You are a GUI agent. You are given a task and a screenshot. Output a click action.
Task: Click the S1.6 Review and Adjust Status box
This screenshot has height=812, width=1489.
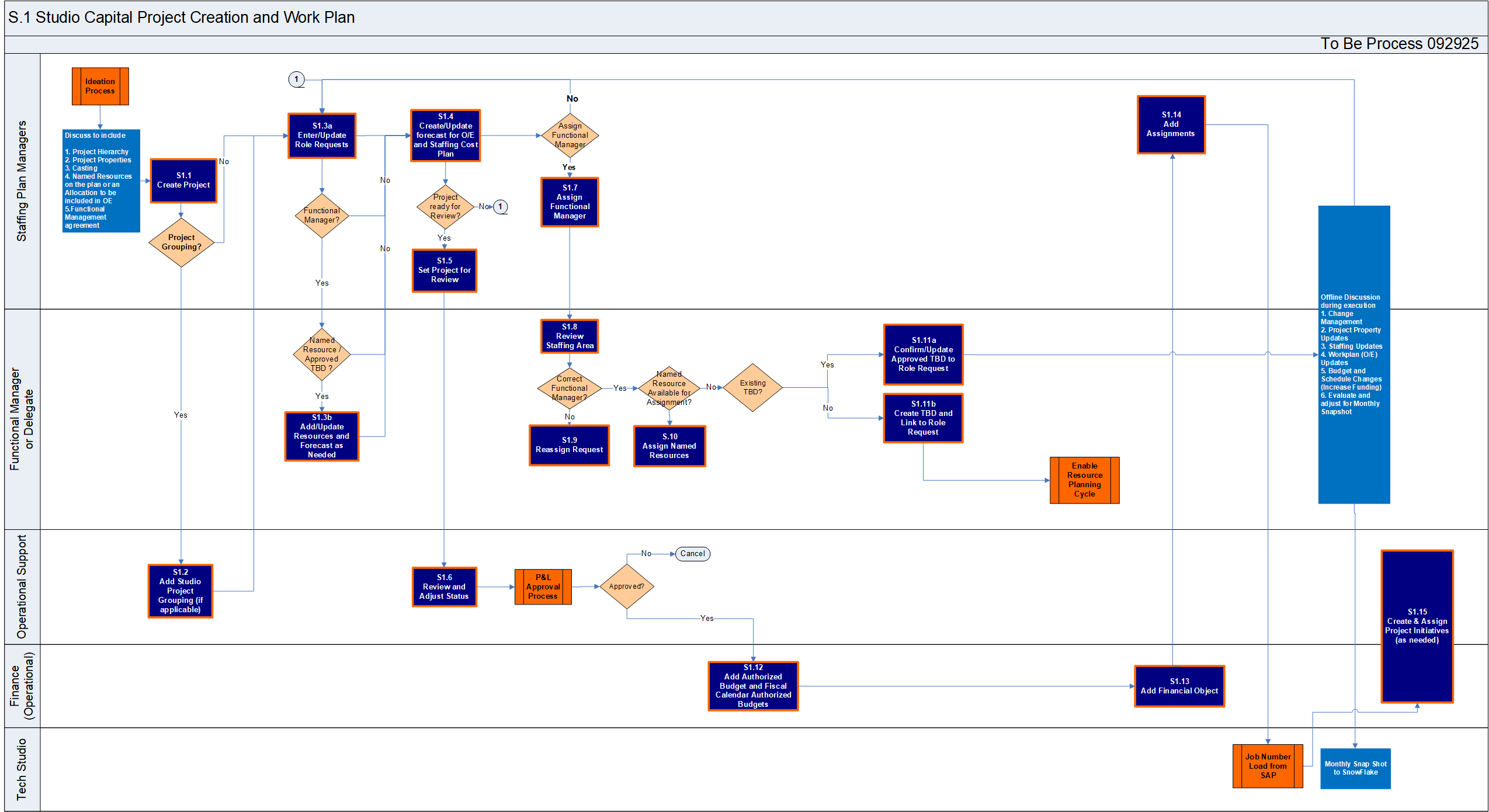pyautogui.click(x=444, y=587)
